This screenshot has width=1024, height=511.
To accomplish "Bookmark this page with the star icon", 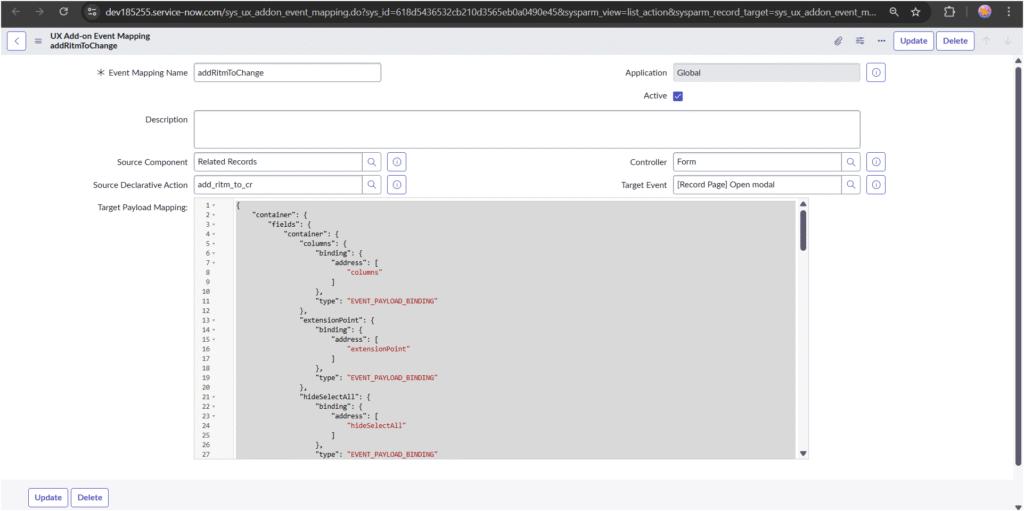I will [915, 12].
